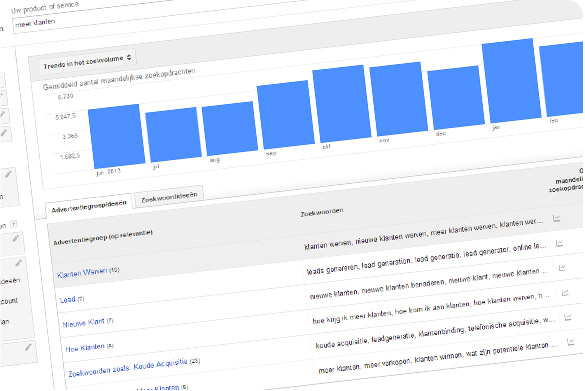Click the 3.365 y-axis label

coord(70,136)
